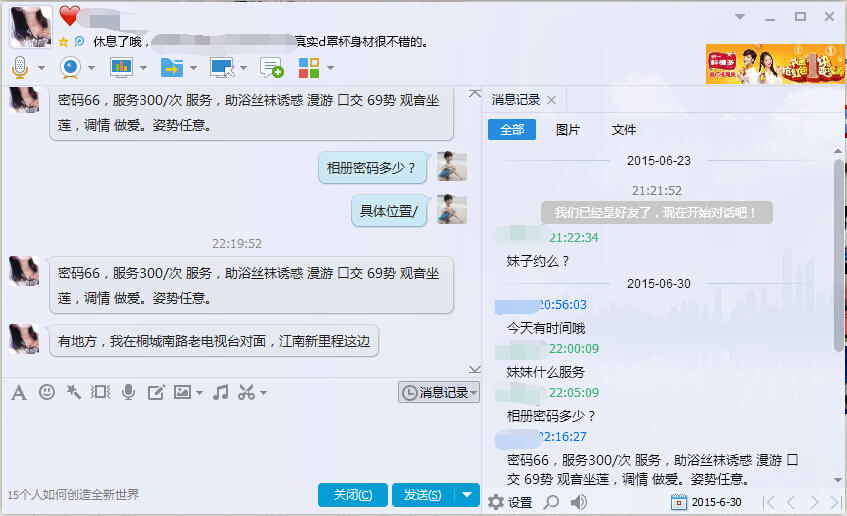This screenshot has width=847, height=516.
Task: Start a video call with webcam icon
Action: click(x=70, y=68)
